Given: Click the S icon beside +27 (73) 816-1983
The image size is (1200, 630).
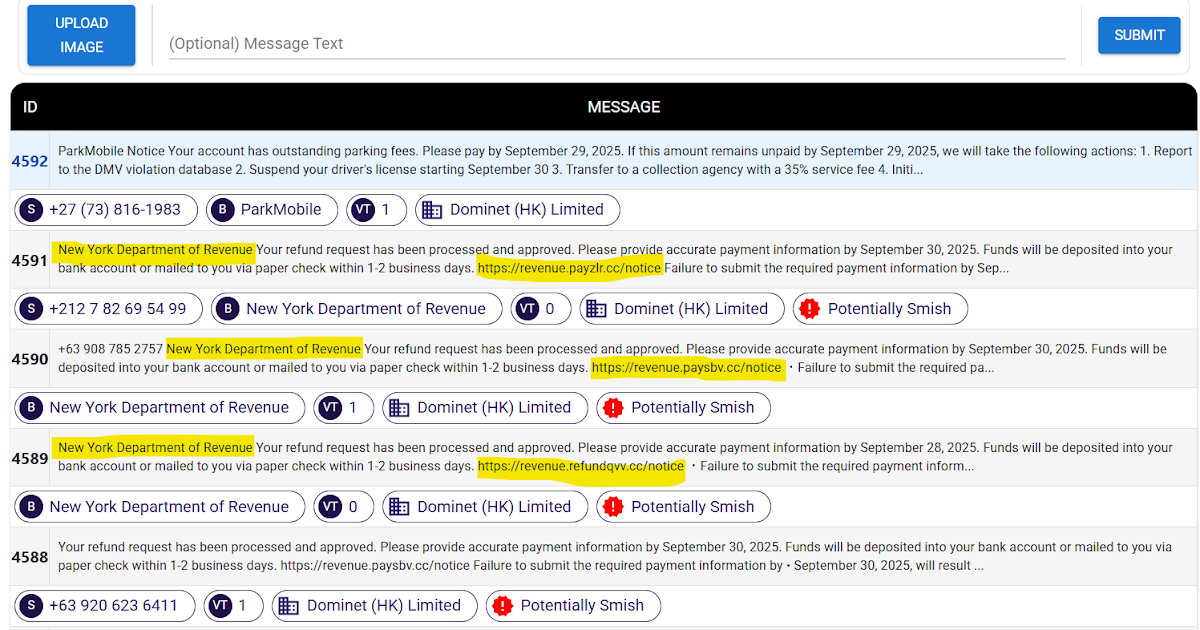Looking at the screenshot, I should coord(31,210).
